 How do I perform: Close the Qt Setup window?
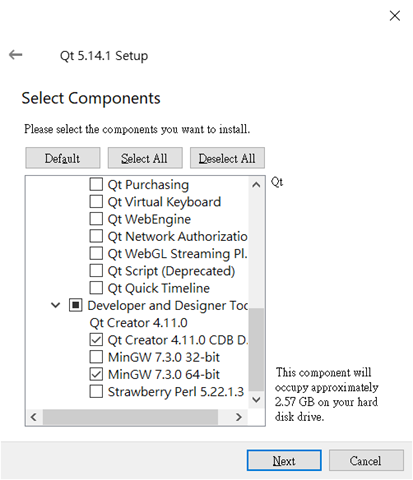395,16
